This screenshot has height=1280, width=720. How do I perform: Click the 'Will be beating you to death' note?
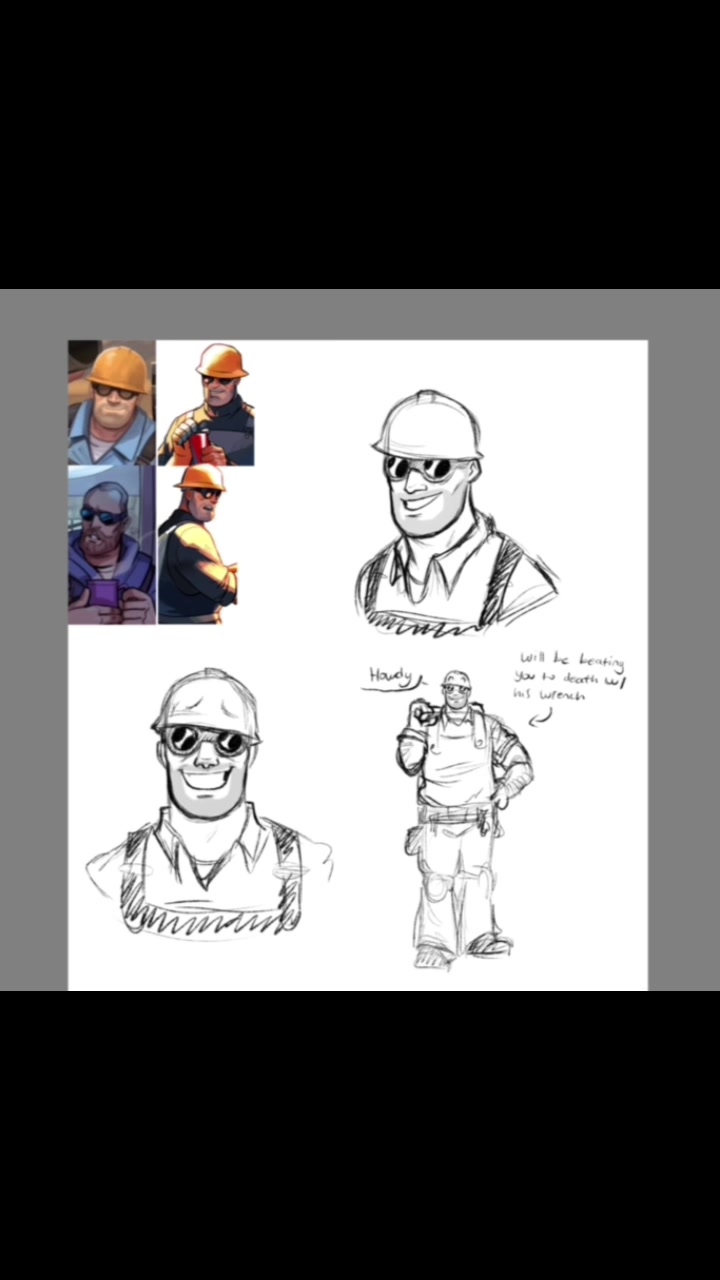(569, 677)
